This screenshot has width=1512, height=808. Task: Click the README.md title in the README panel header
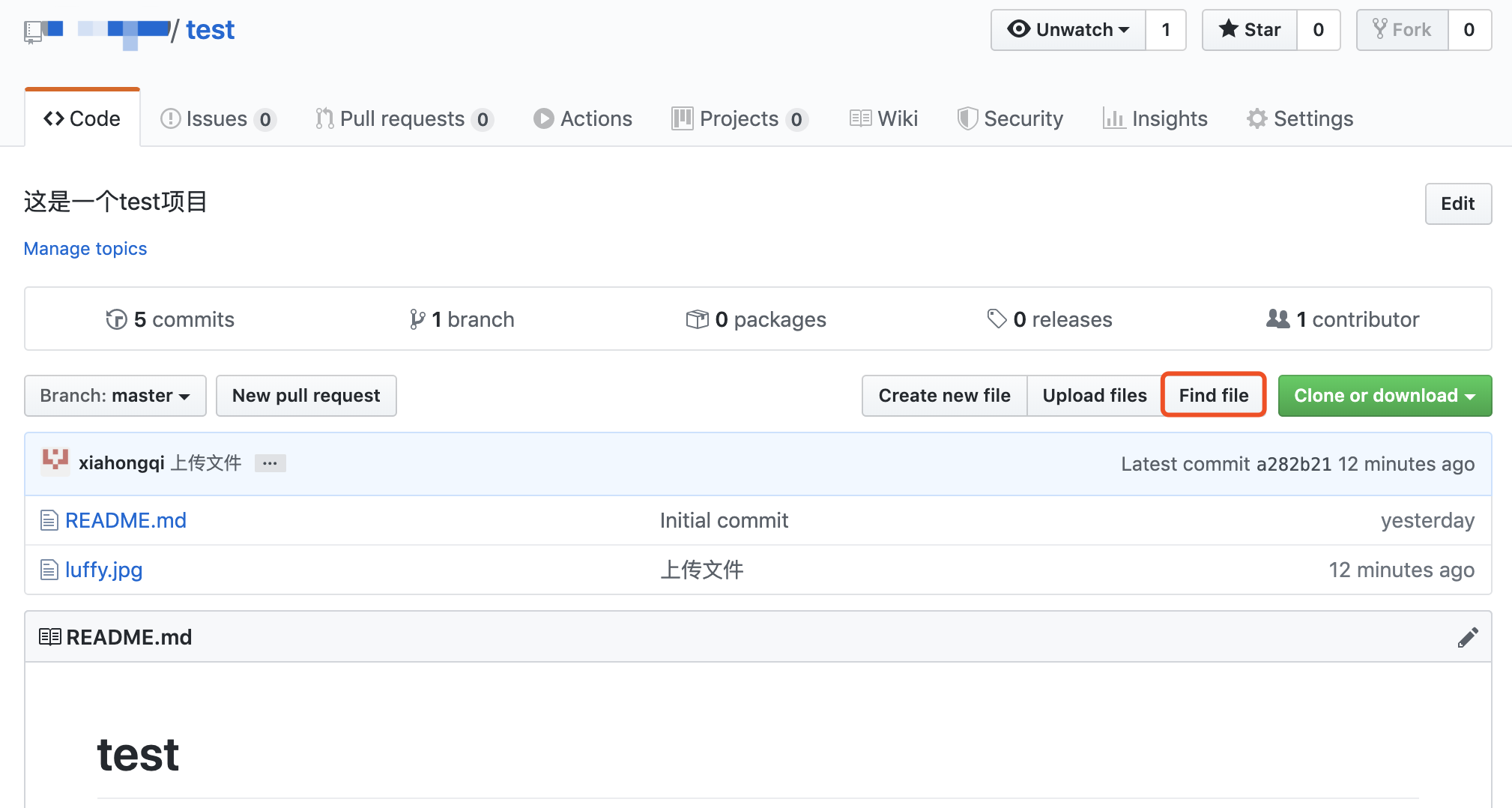[130, 637]
